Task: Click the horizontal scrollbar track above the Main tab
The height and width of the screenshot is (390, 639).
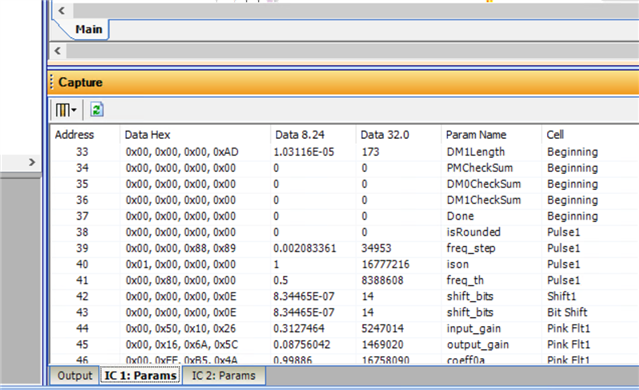Action: click(355, 11)
